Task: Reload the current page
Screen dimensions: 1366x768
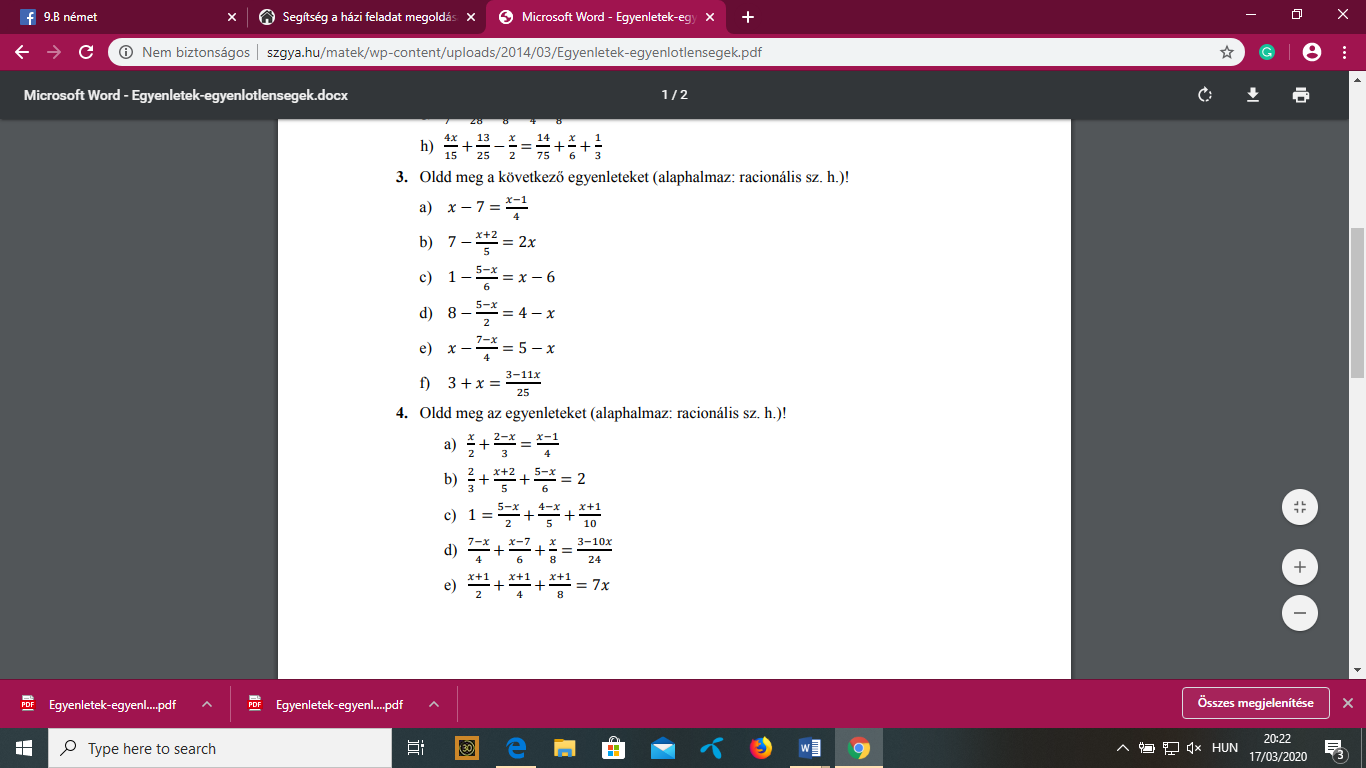Action: coord(87,52)
